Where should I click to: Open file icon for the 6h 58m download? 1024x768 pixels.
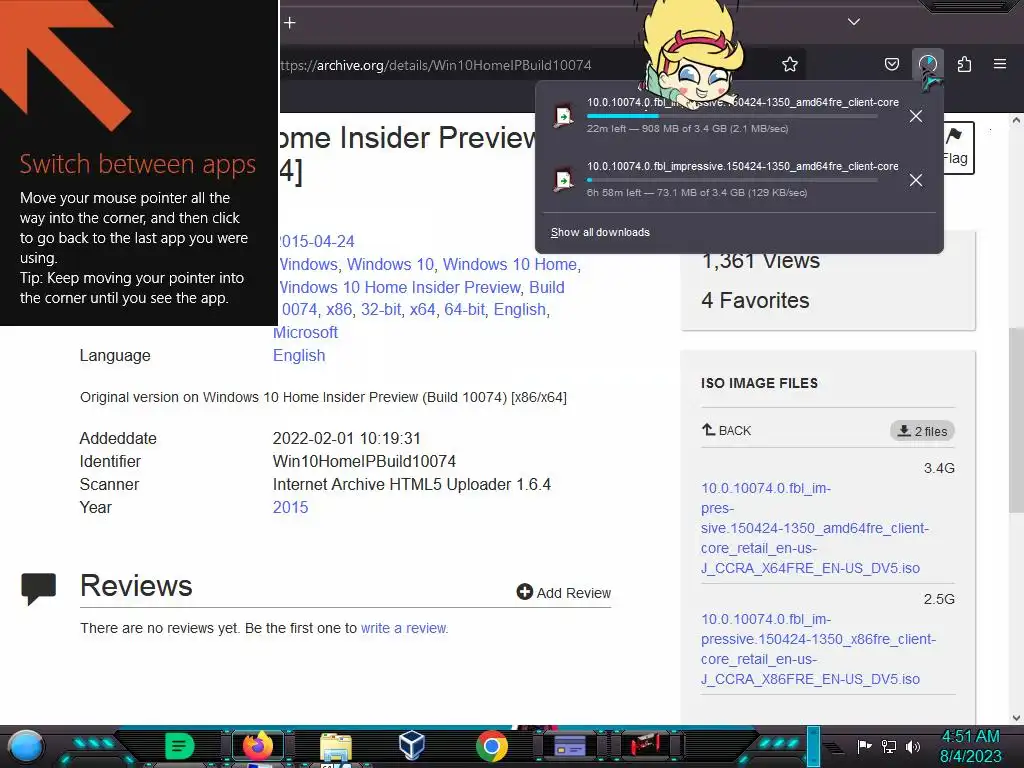(563, 180)
